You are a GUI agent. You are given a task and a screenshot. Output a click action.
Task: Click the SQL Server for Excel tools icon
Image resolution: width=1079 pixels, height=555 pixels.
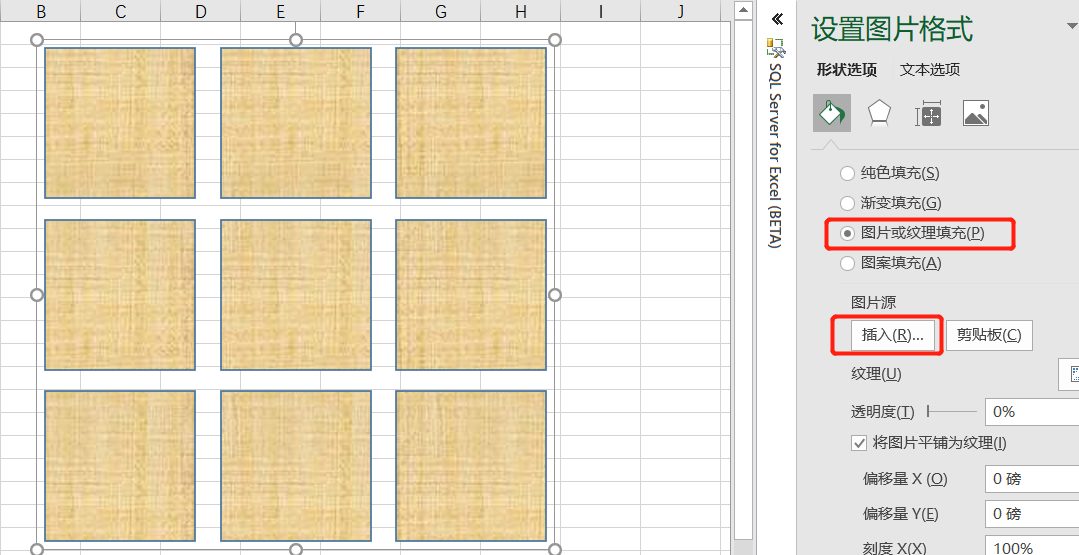776,47
